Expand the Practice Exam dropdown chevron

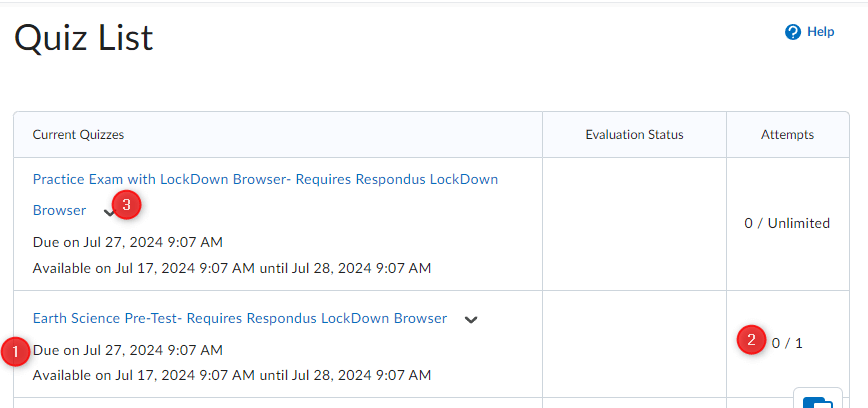107,211
